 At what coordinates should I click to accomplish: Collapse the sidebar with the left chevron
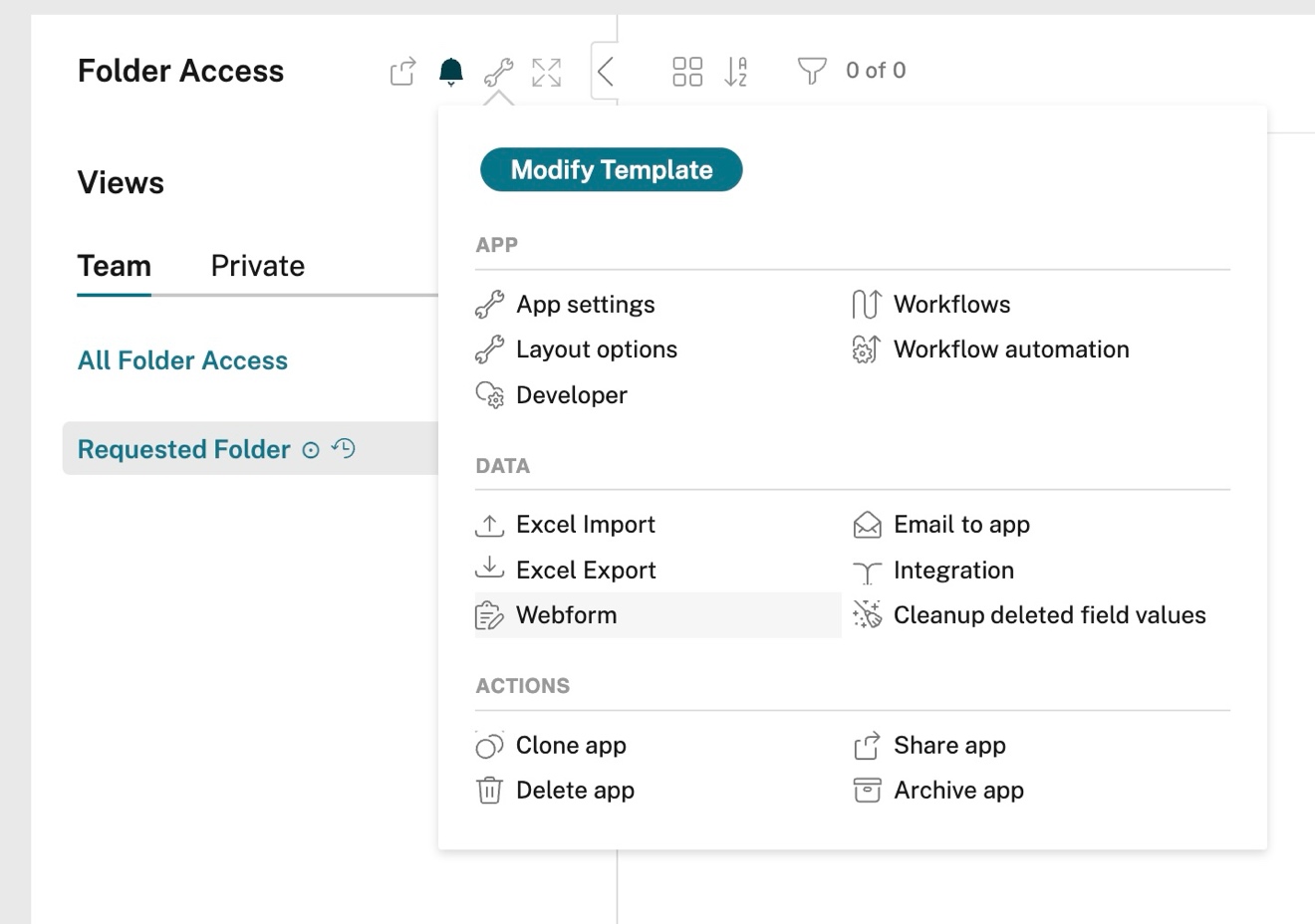click(x=605, y=71)
